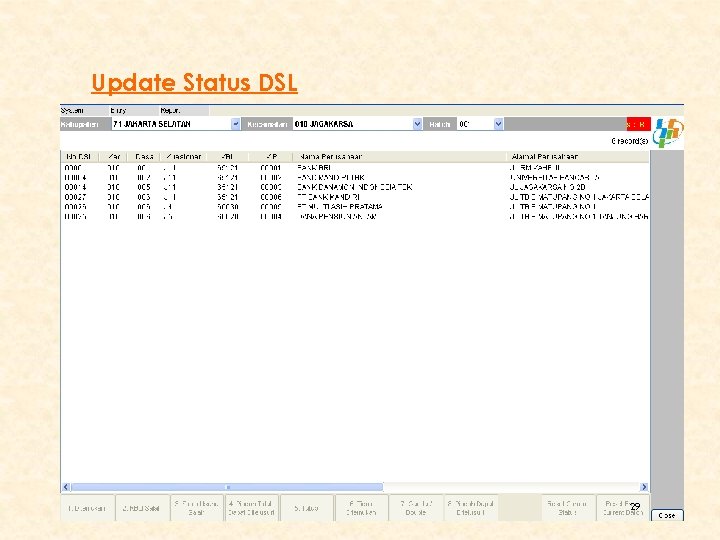Select DSL number 00014 cell

pyautogui.click(x=75, y=187)
